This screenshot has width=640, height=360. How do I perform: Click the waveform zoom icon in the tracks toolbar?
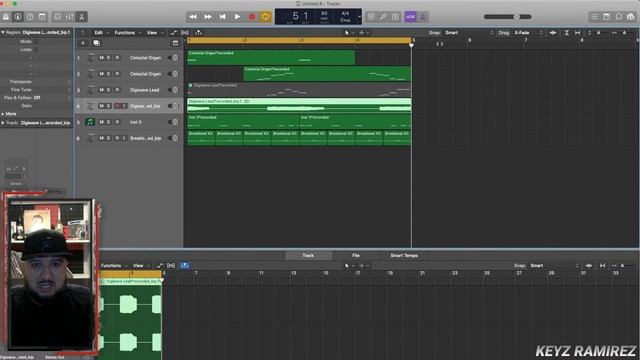point(553,33)
